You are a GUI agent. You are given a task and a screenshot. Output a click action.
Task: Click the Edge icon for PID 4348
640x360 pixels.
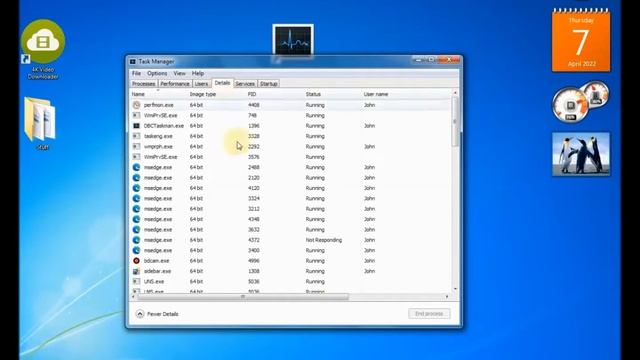136,219
